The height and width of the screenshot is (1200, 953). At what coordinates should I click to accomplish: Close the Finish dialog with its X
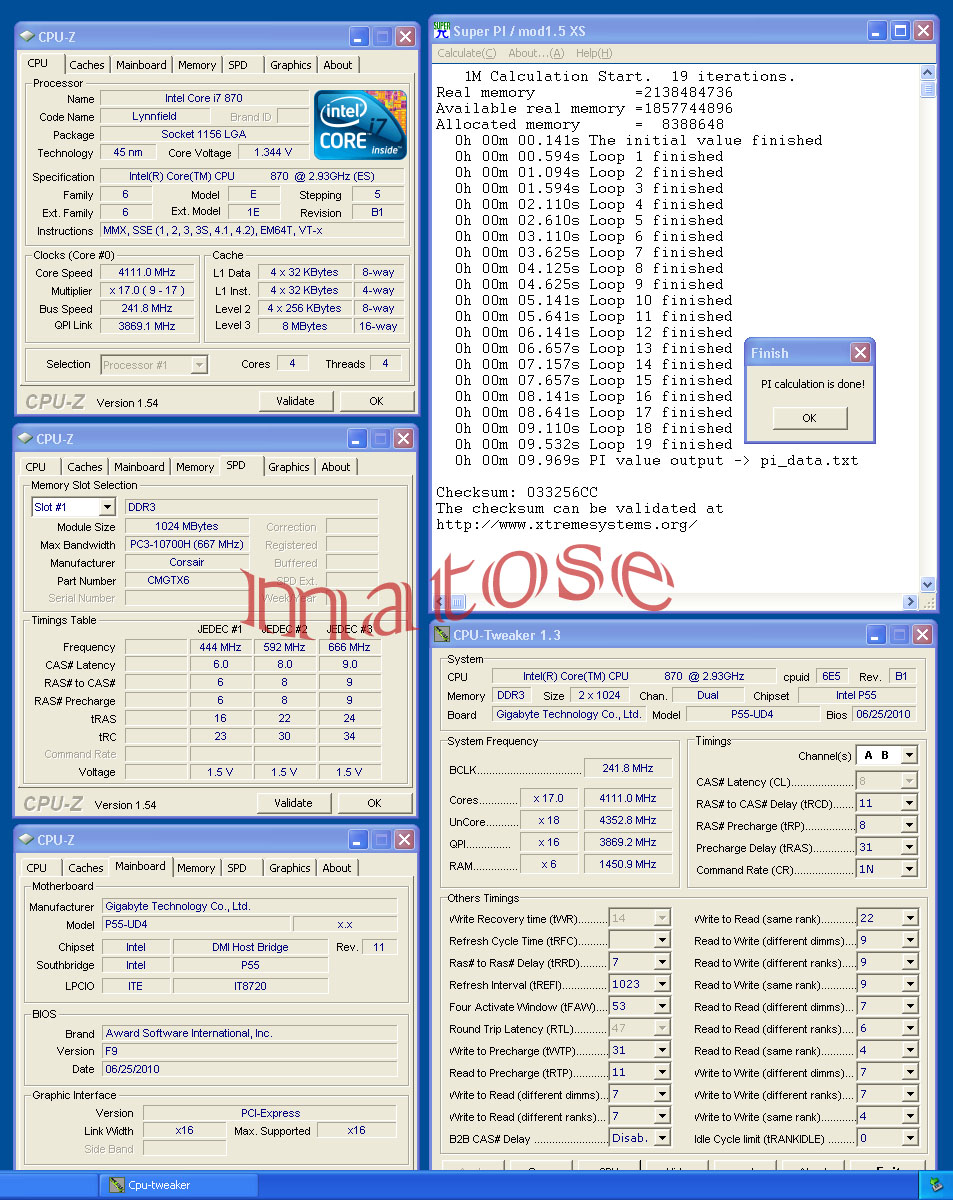pos(860,353)
